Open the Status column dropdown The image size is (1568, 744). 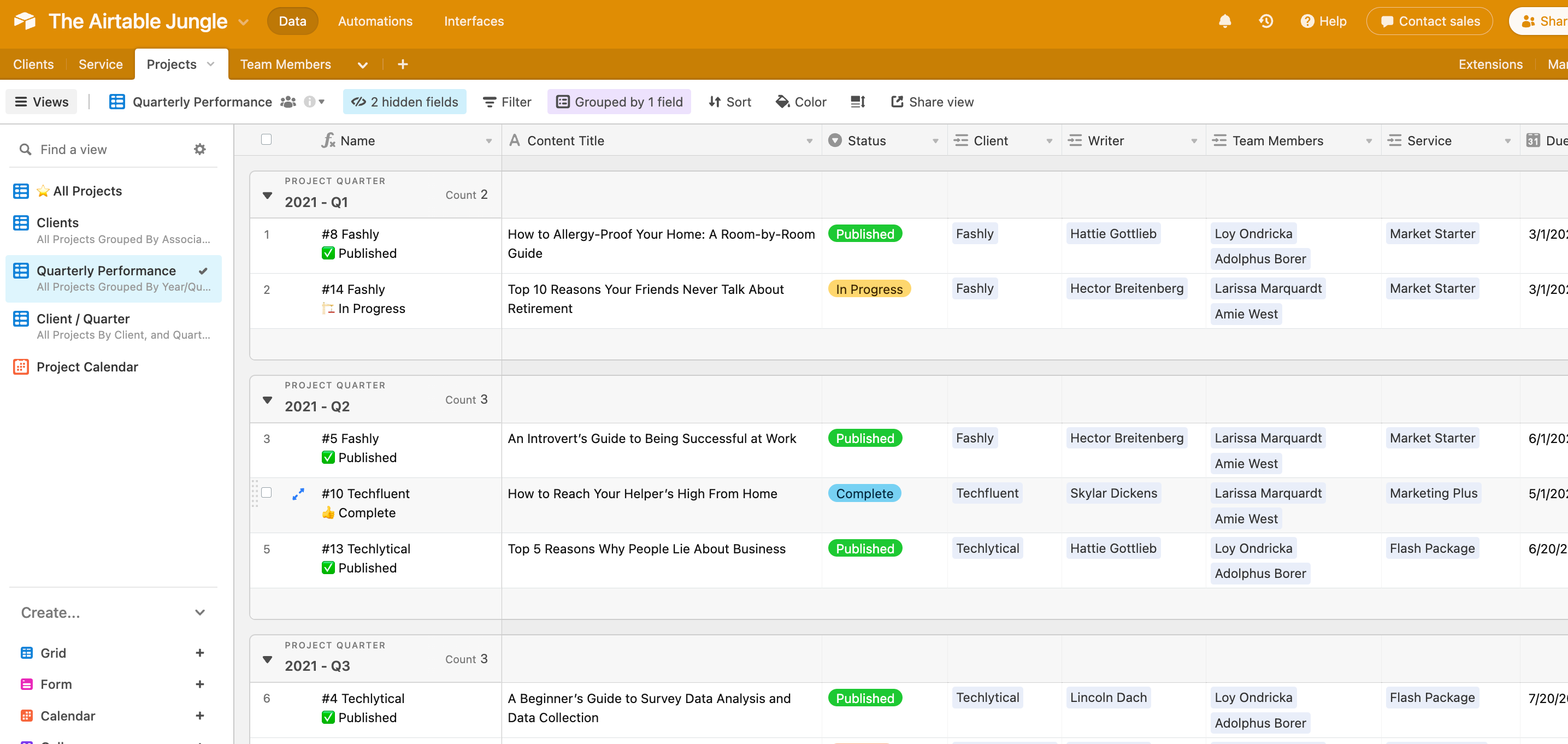point(935,141)
